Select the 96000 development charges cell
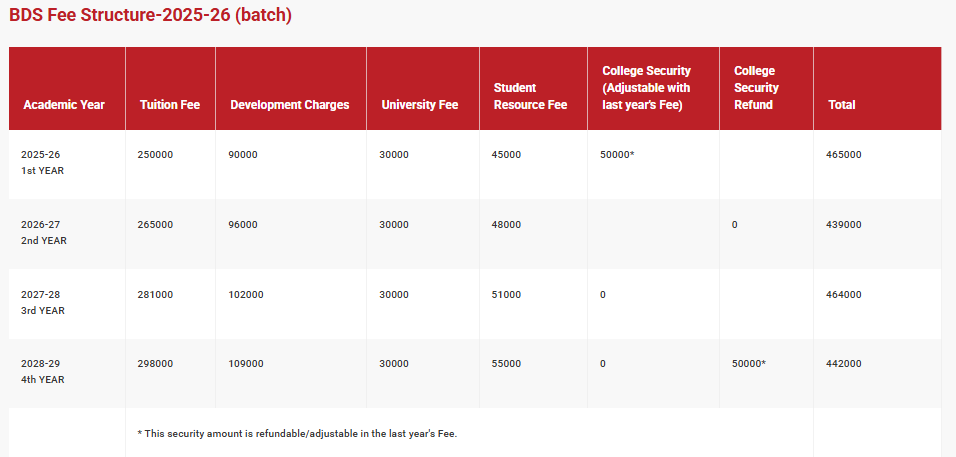This screenshot has width=956, height=457. click(243, 225)
